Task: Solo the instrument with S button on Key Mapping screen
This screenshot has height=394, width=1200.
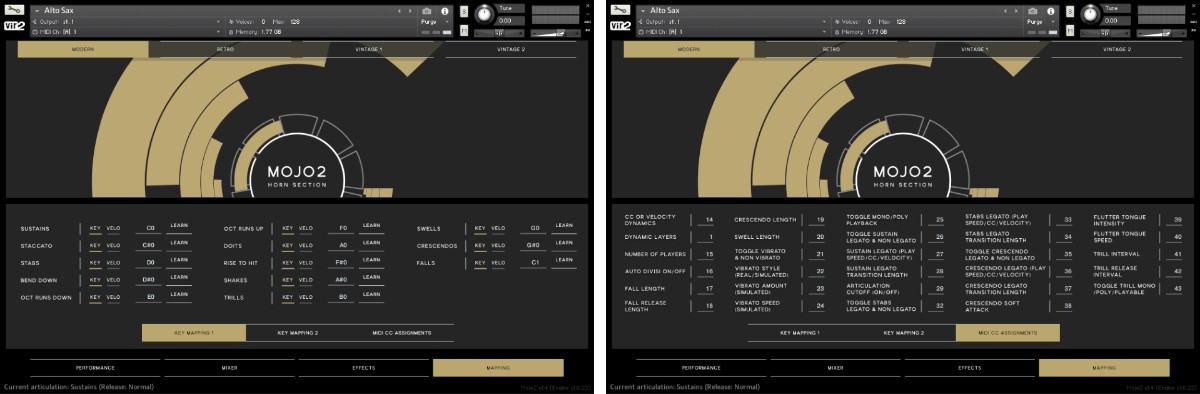Action: click(x=464, y=10)
